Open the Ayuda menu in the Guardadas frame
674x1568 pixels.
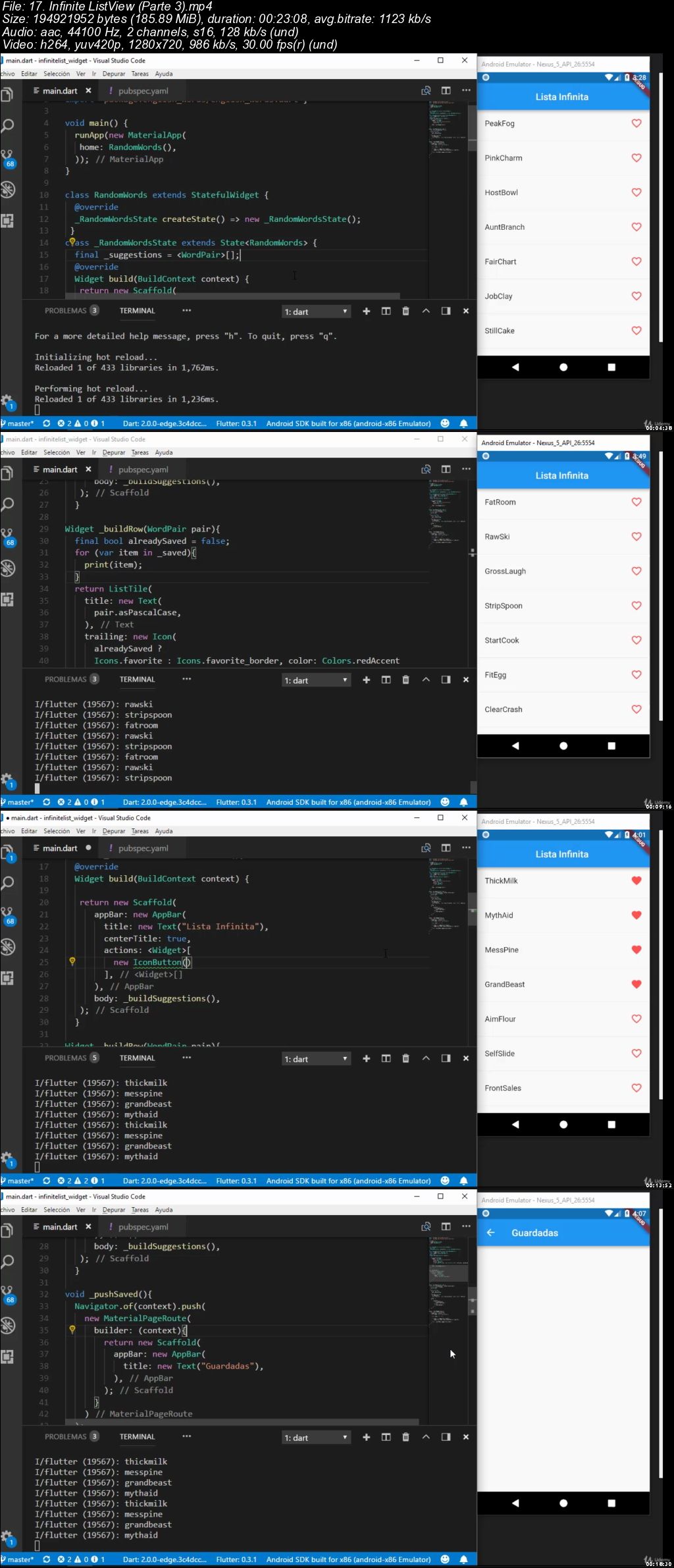164,1210
